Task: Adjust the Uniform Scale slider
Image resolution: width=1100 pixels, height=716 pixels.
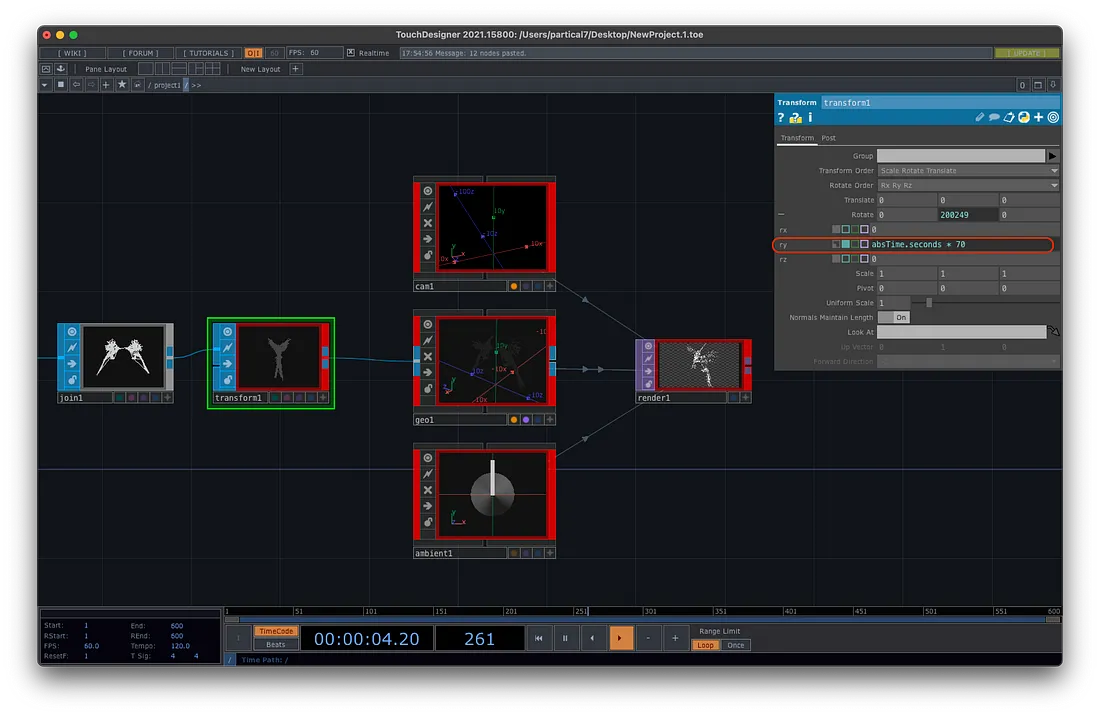Action: (x=929, y=302)
